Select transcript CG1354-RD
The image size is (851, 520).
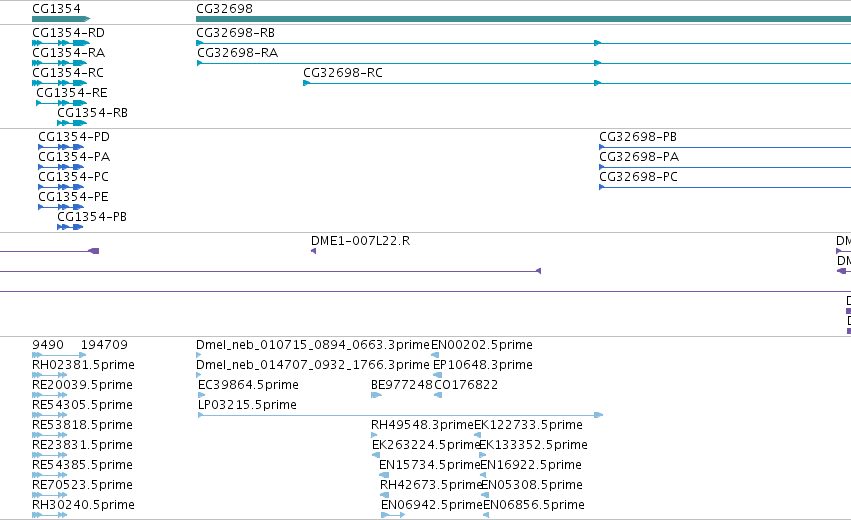coord(68,33)
